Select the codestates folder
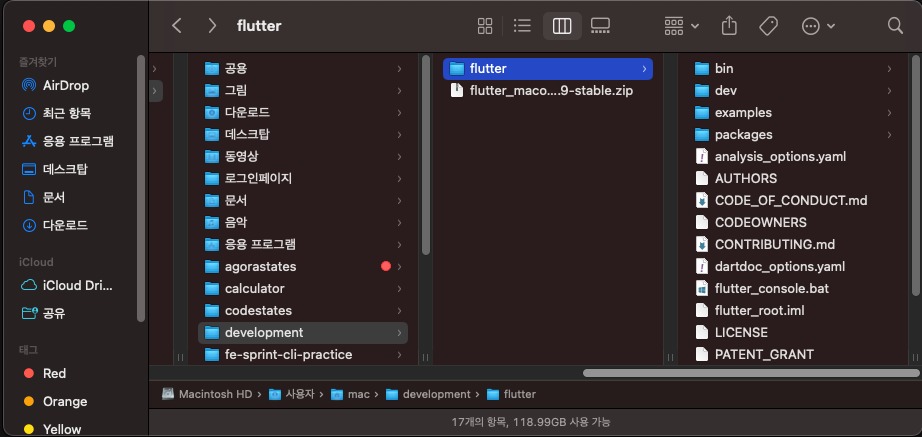This screenshot has width=922, height=437. pyautogui.click(x=303, y=311)
